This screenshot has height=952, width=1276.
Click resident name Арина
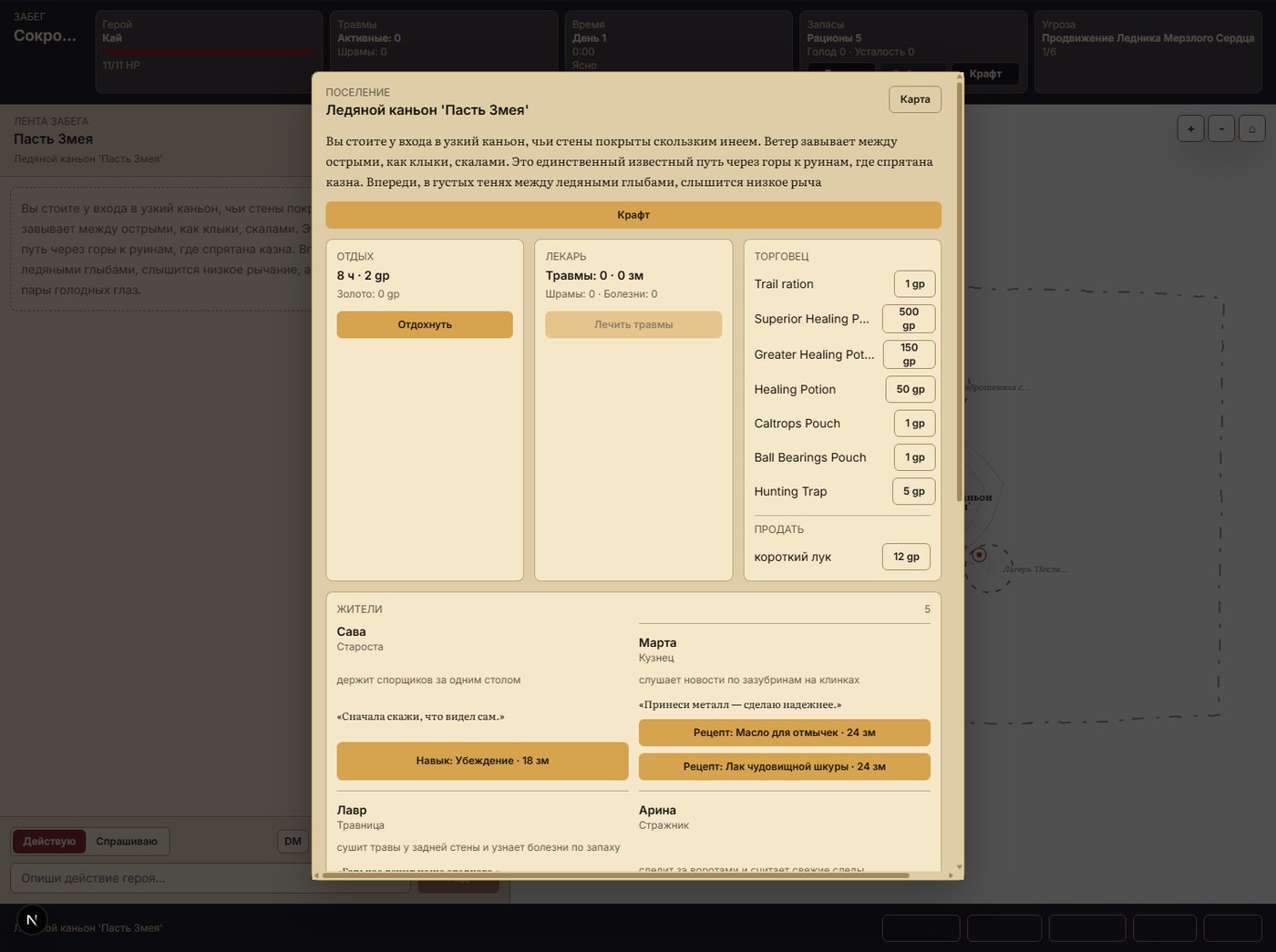click(x=658, y=810)
